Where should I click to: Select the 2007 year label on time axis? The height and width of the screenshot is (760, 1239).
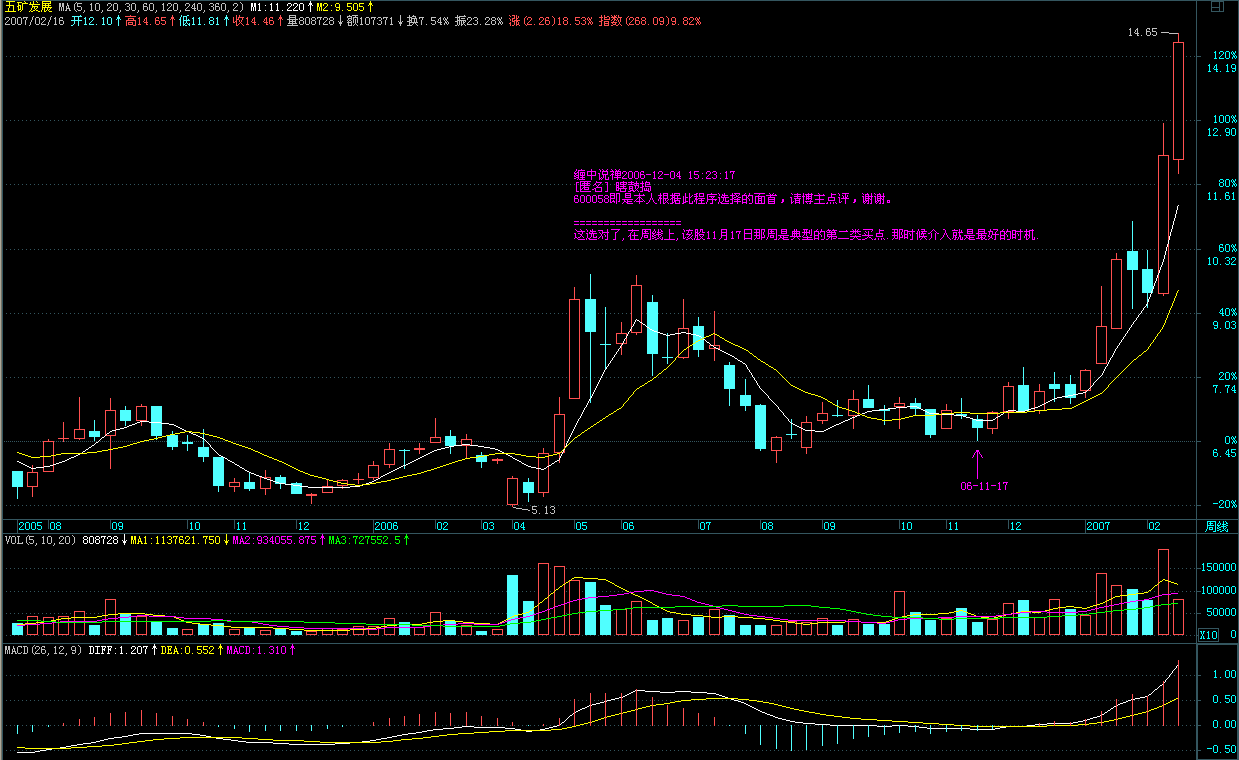[1098, 526]
